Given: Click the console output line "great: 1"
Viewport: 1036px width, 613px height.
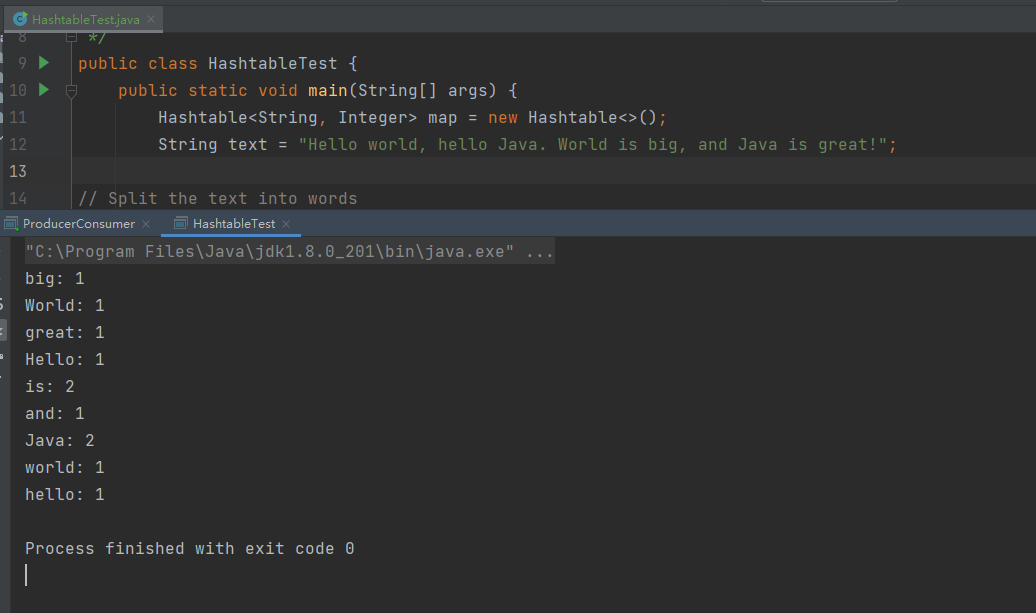Looking at the screenshot, I should tap(65, 333).
